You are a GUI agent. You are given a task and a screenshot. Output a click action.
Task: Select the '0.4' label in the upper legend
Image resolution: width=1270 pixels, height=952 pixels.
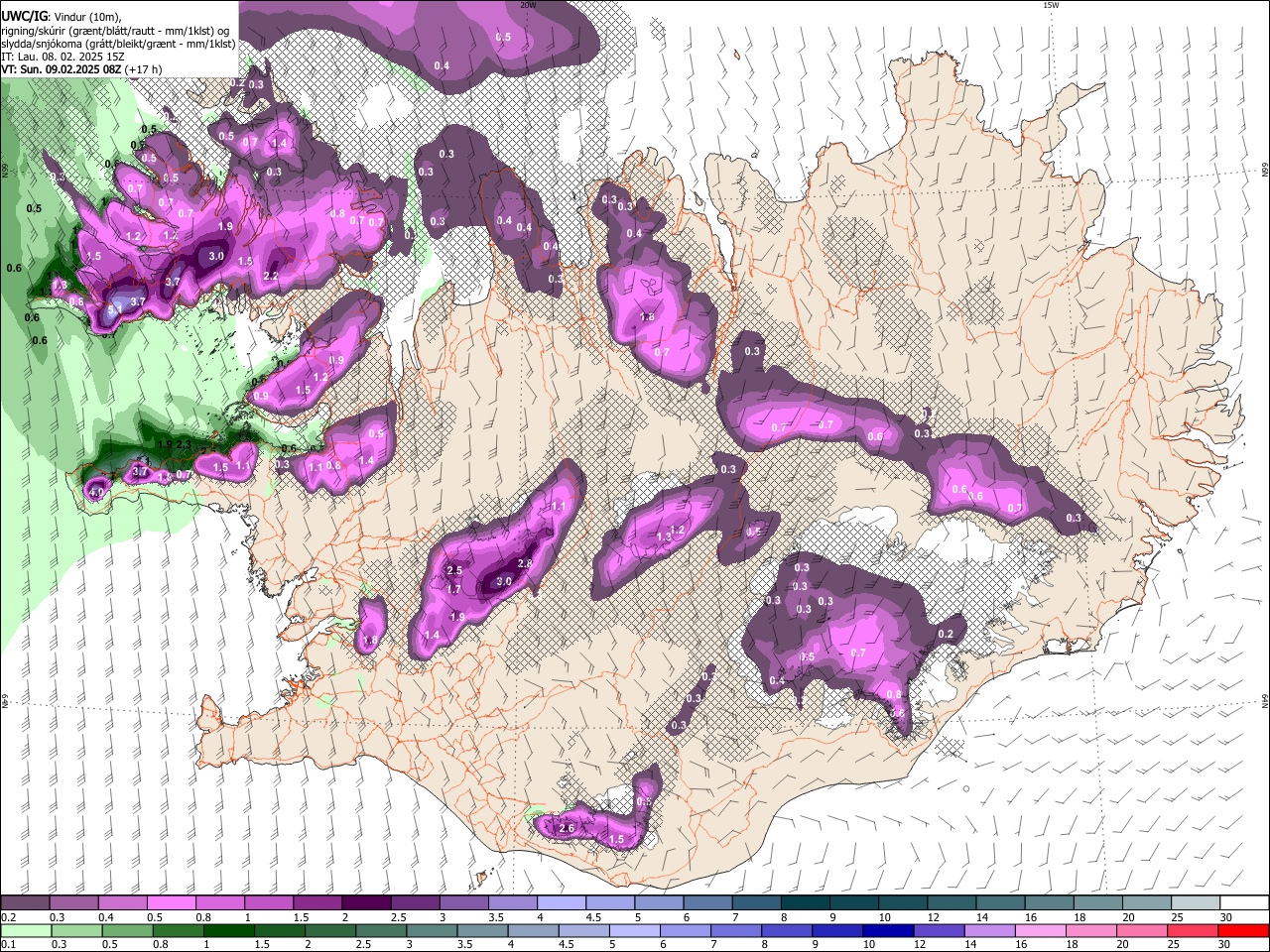tap(106, 917)
